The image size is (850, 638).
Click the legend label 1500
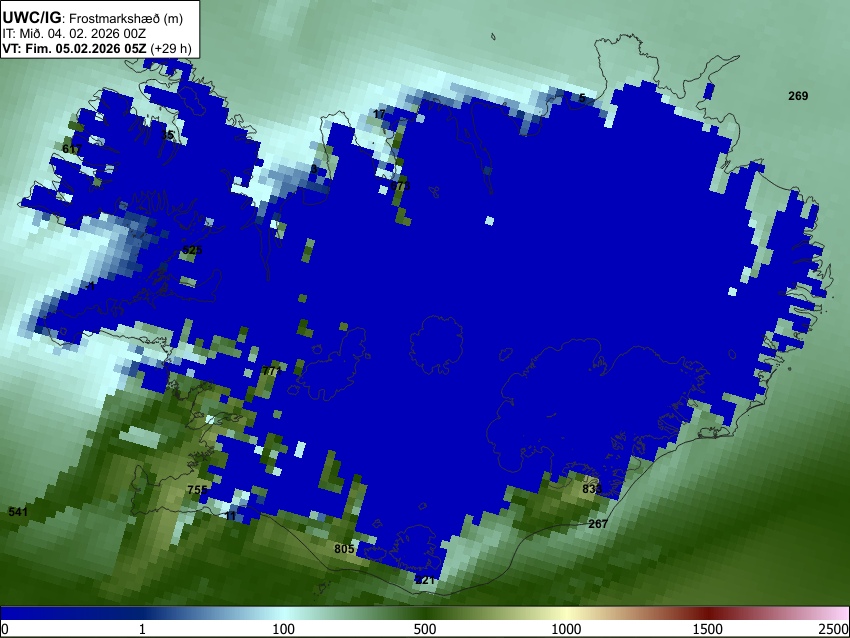pyautogui.click(x=708, y=629)
